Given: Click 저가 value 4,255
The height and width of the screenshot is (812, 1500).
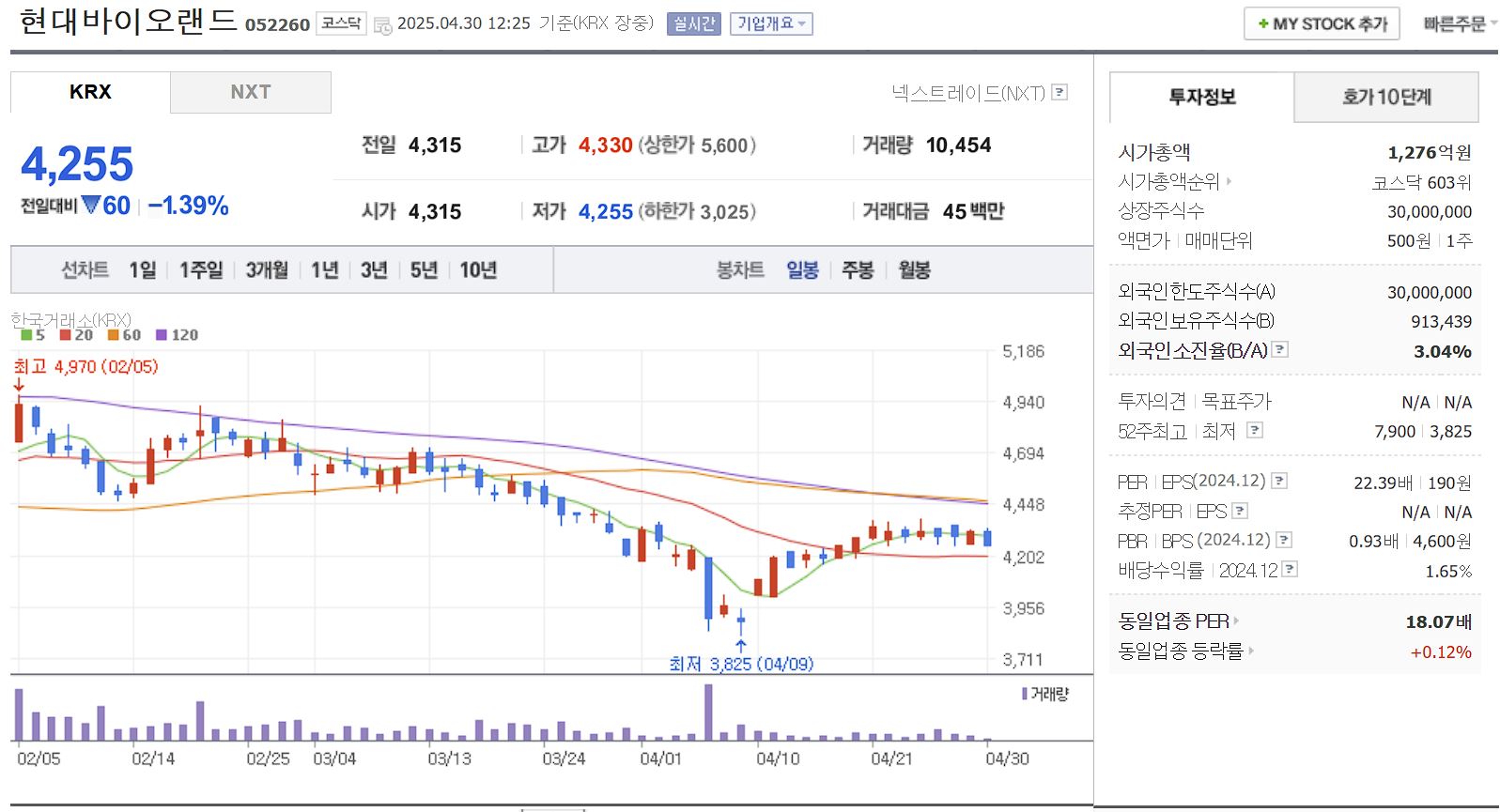Looking at the screenshot, I should coord(606,211).
